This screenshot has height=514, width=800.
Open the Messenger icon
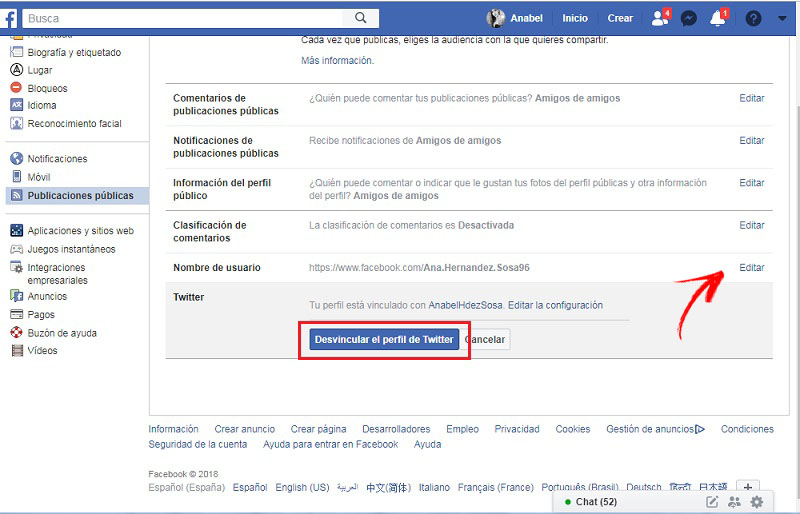point(688,19)
